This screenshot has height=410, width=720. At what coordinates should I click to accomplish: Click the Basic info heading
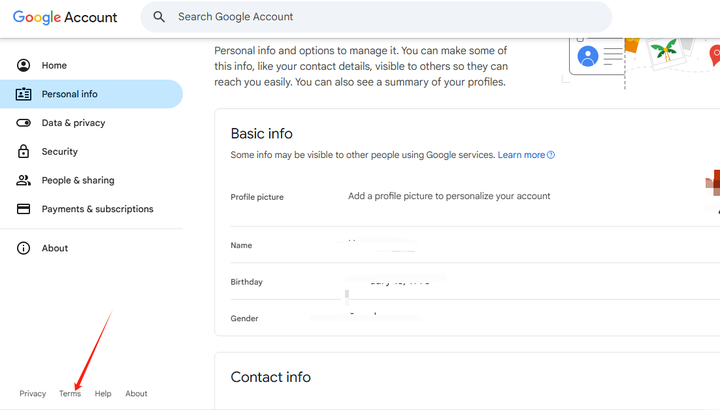coord(261,134)
